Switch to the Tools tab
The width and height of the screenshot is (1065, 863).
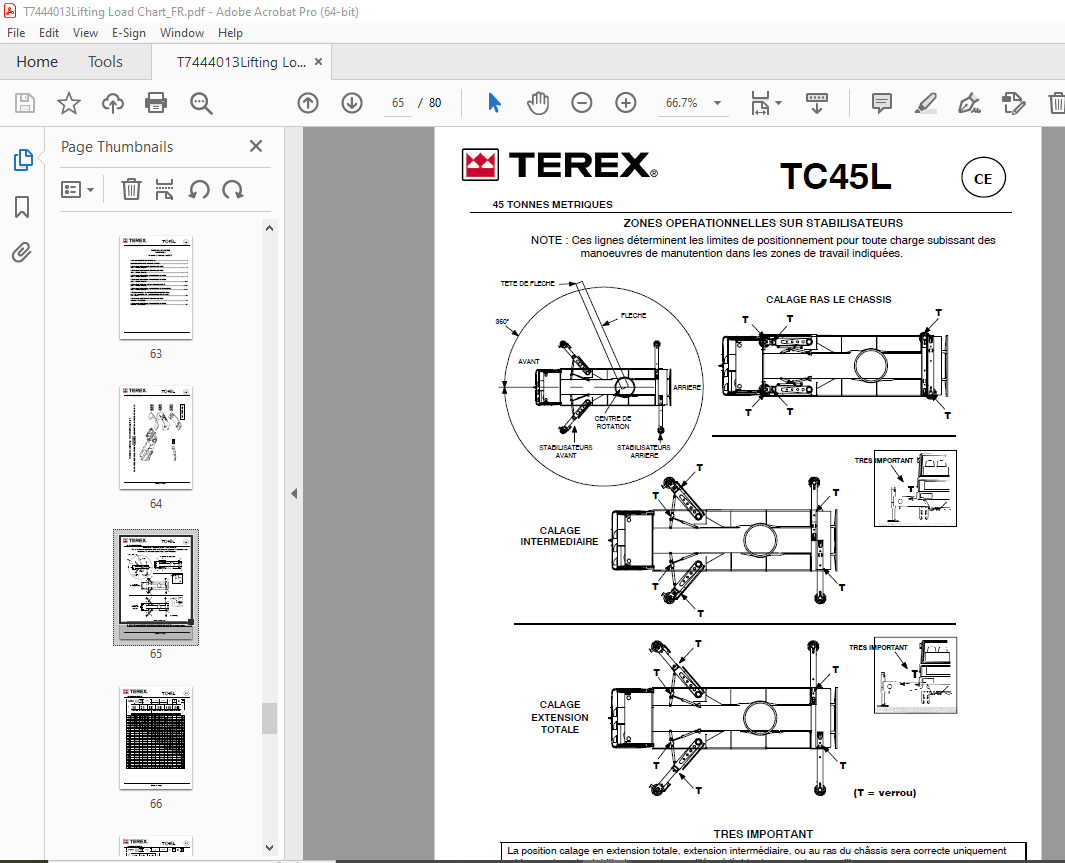tap(105, 62)
